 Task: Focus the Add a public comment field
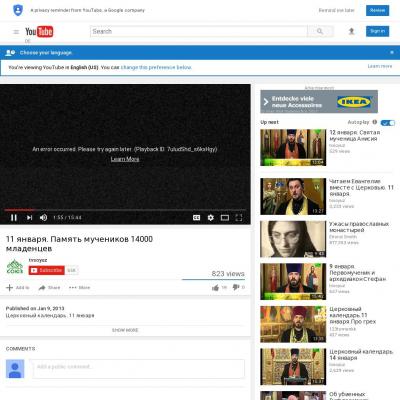[138, 368]
